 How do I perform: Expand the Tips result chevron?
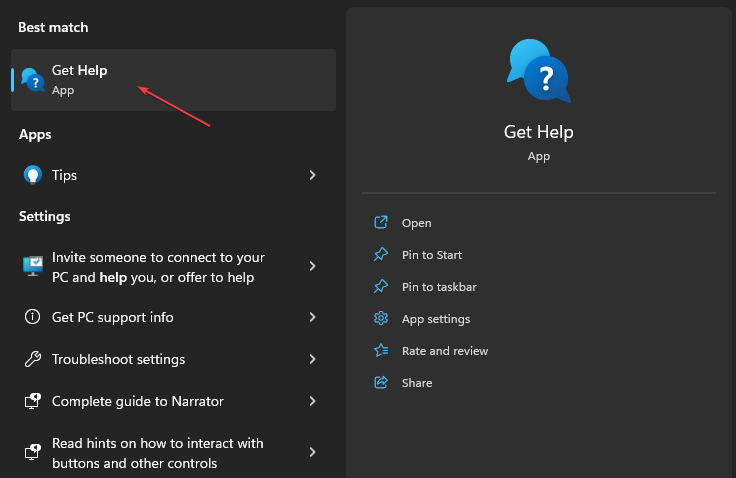point(313,175)
